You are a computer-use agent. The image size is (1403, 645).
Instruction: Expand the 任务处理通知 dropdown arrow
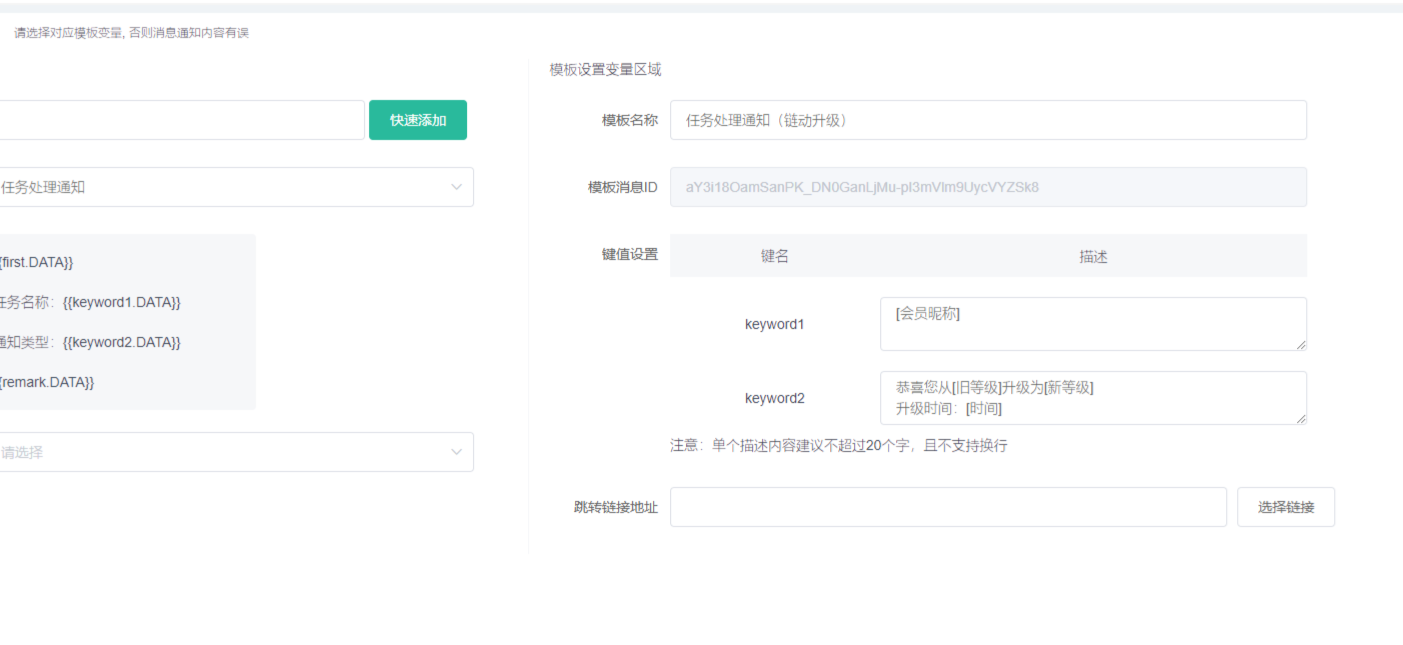click(x=456, y=187)
